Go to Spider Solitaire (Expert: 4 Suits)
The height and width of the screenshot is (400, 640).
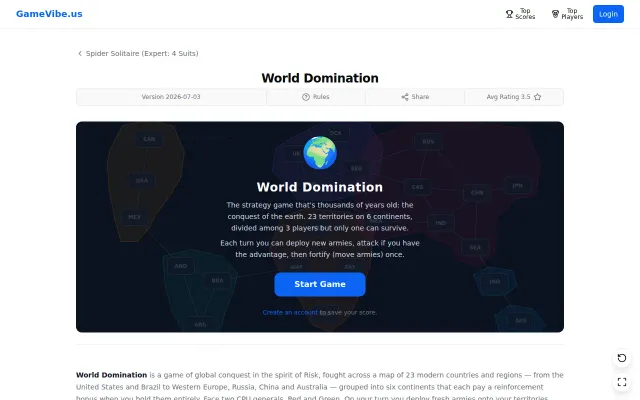pos(142,53)
